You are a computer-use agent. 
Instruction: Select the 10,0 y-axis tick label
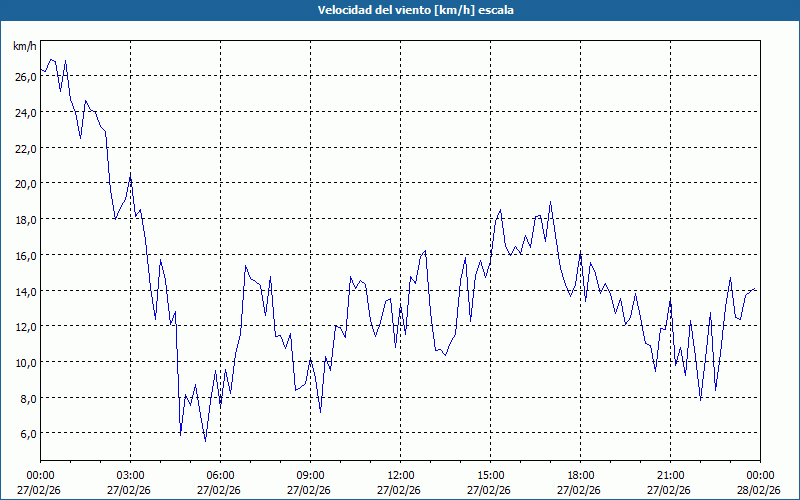click(25, 362)
